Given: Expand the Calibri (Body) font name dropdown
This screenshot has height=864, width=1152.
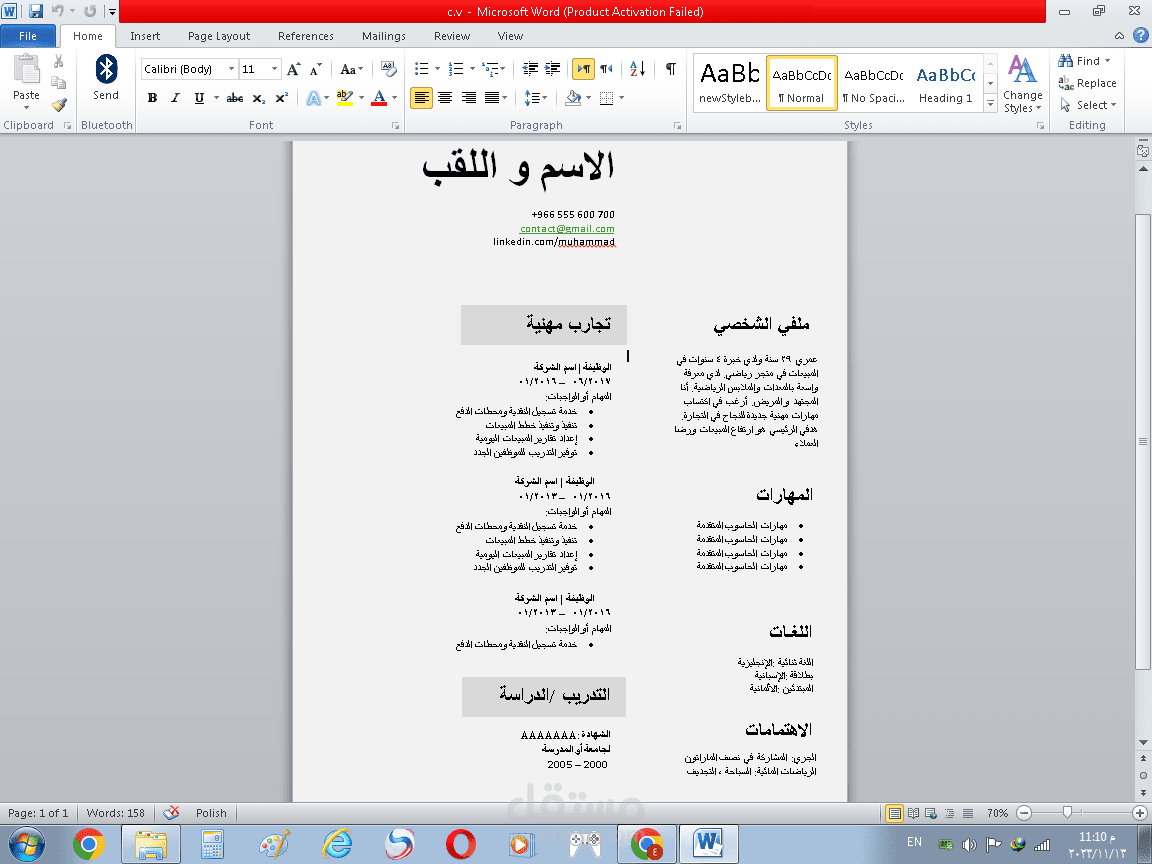Looking at the screenshot, I should 231,69.
